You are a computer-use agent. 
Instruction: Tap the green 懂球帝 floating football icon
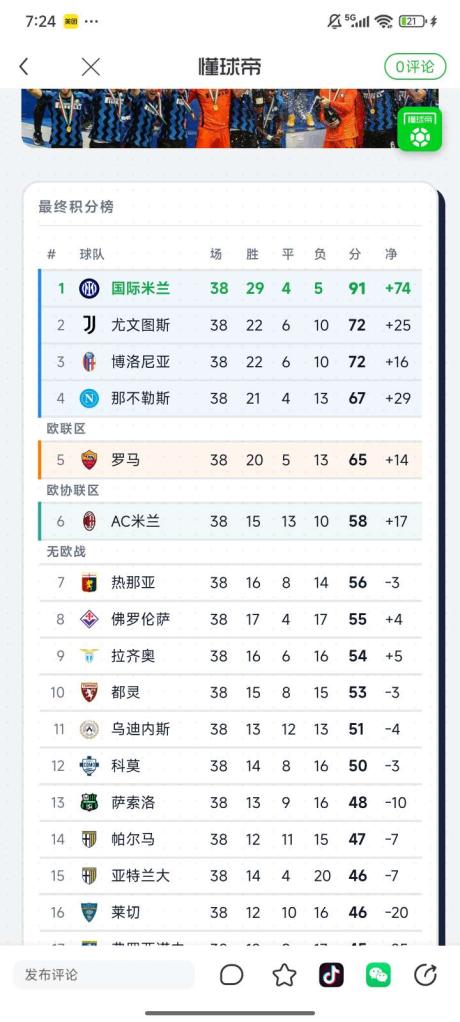[420, 130]
